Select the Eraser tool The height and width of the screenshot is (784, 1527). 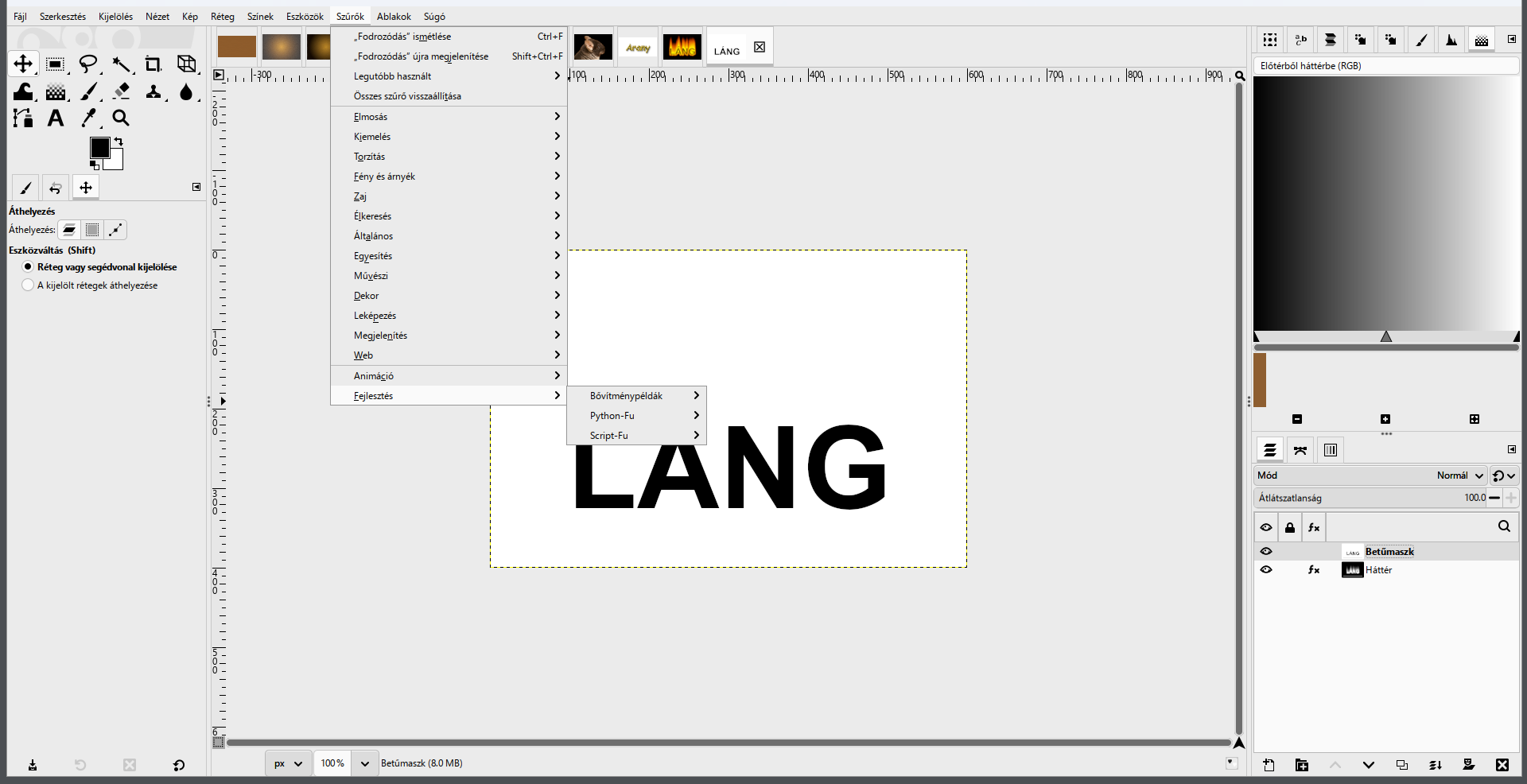click(x=121, y=91)
